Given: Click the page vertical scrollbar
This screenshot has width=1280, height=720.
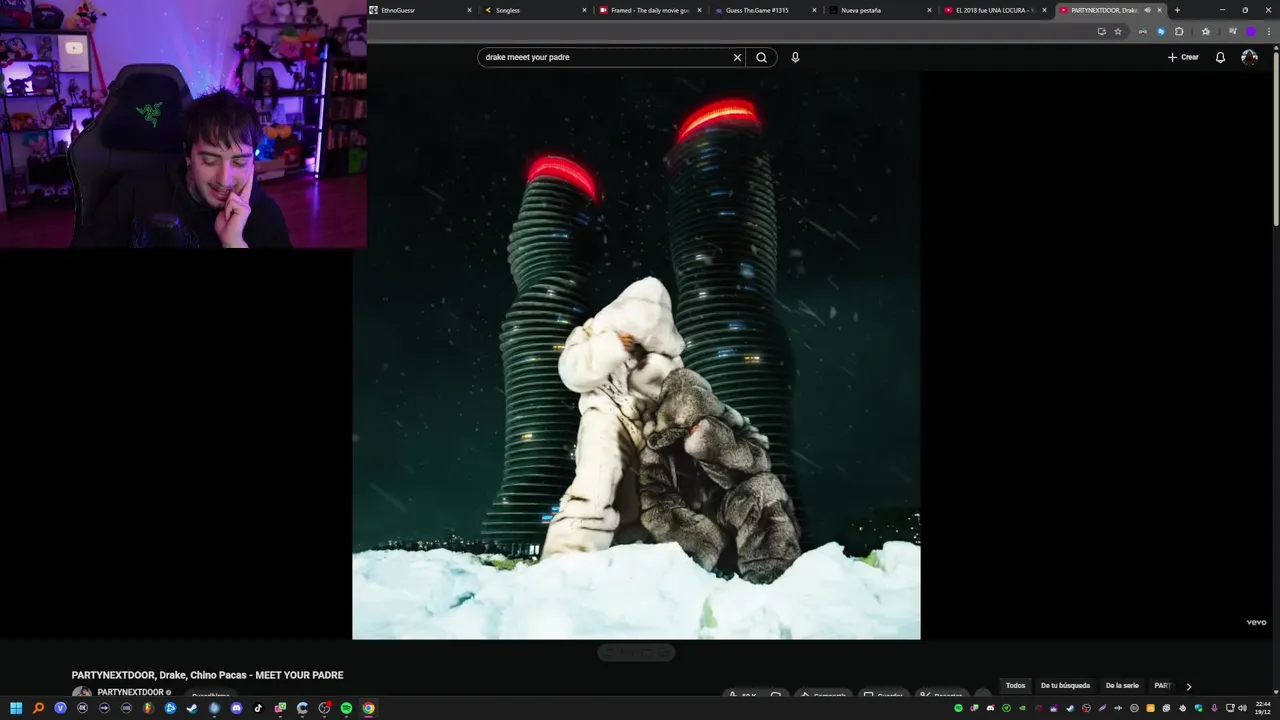Looking at the screenshot, I should 1275,140.
